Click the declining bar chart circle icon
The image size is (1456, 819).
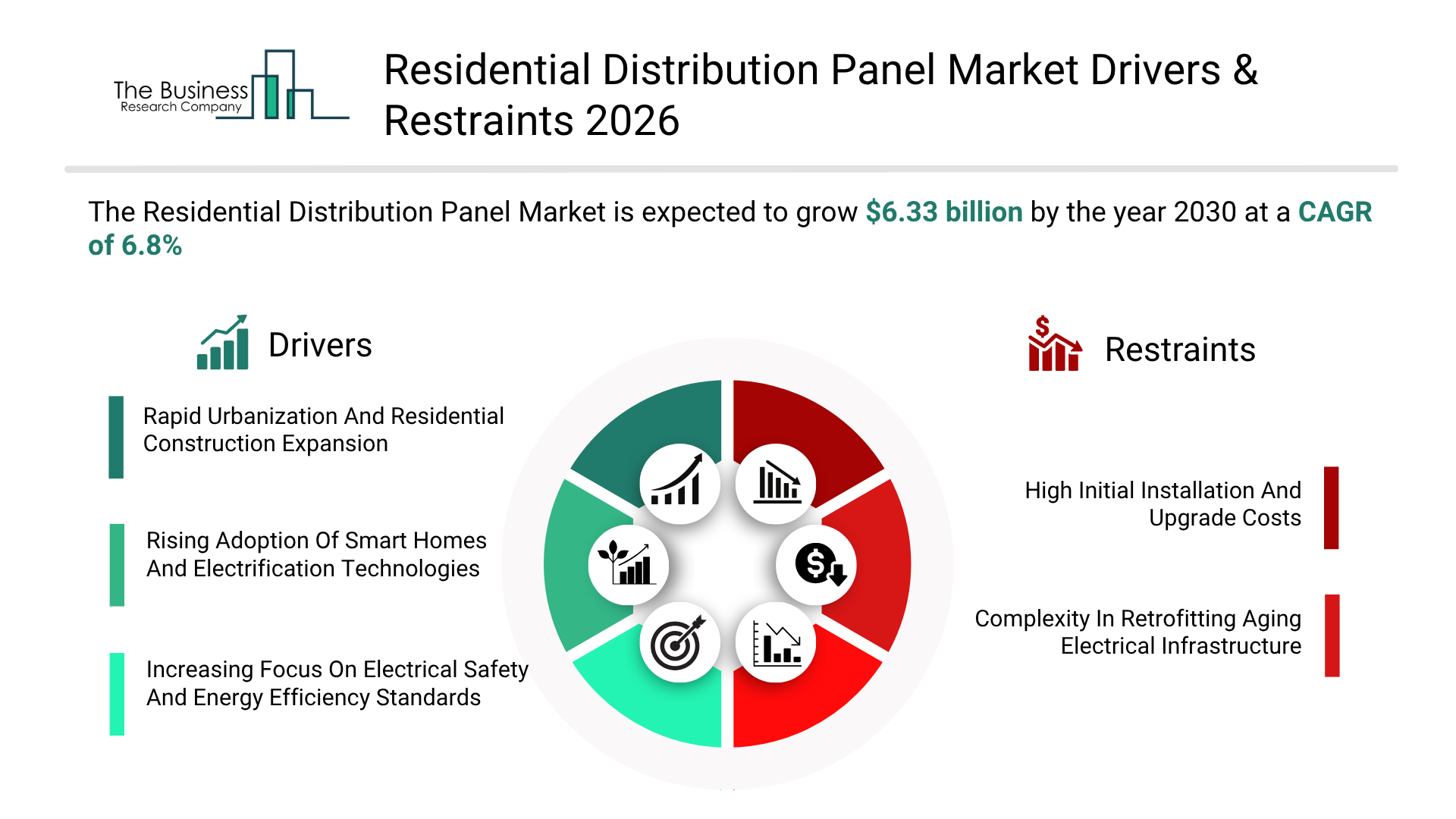tap(776, 484)
